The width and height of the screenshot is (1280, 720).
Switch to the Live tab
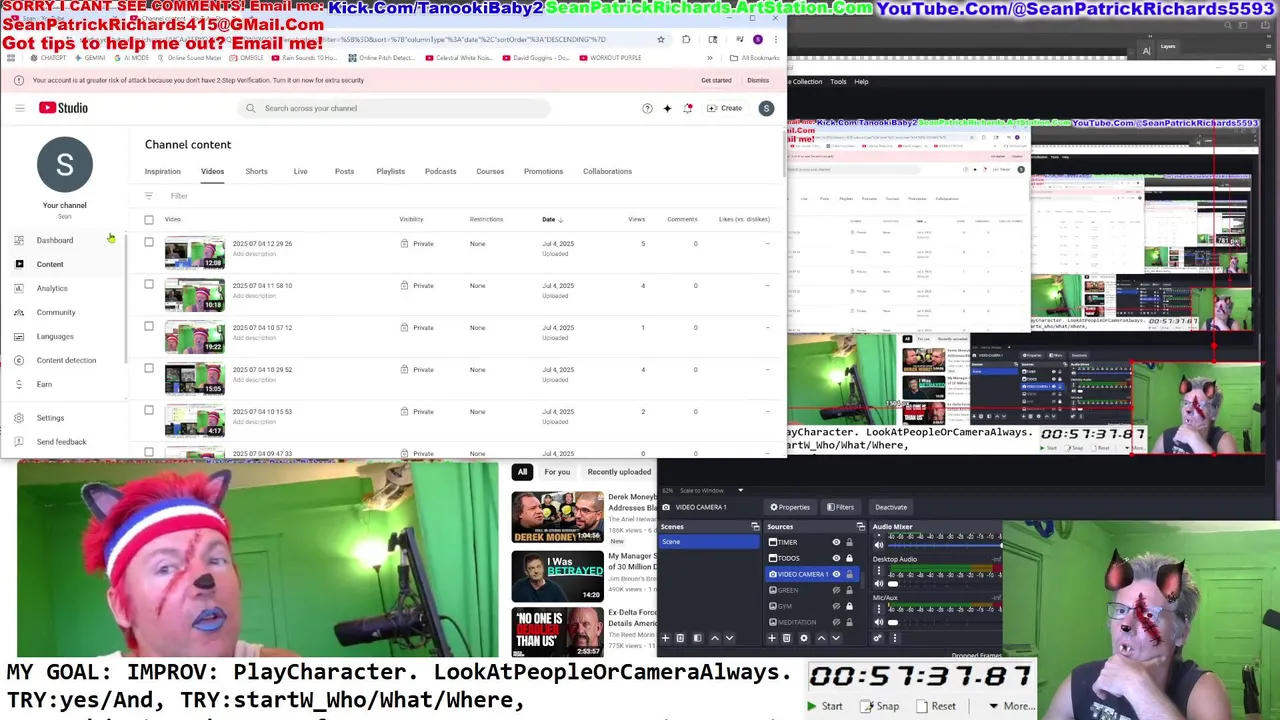pos(300,171)
